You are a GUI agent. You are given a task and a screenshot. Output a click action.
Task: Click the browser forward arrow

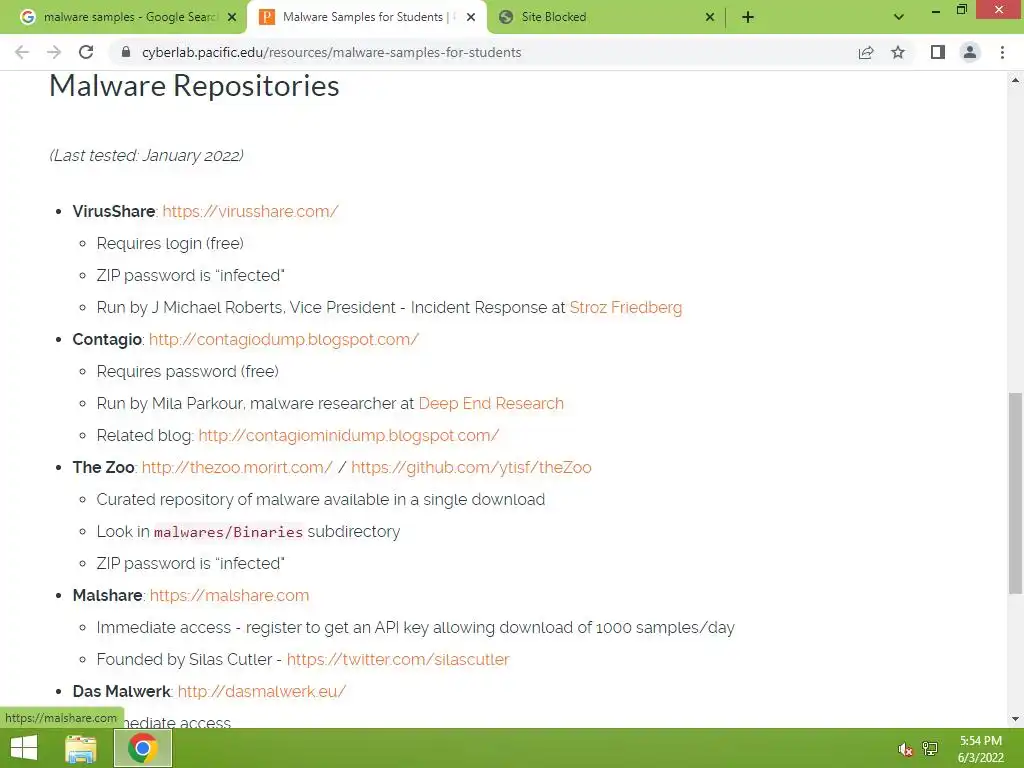(x=54, y=52)
